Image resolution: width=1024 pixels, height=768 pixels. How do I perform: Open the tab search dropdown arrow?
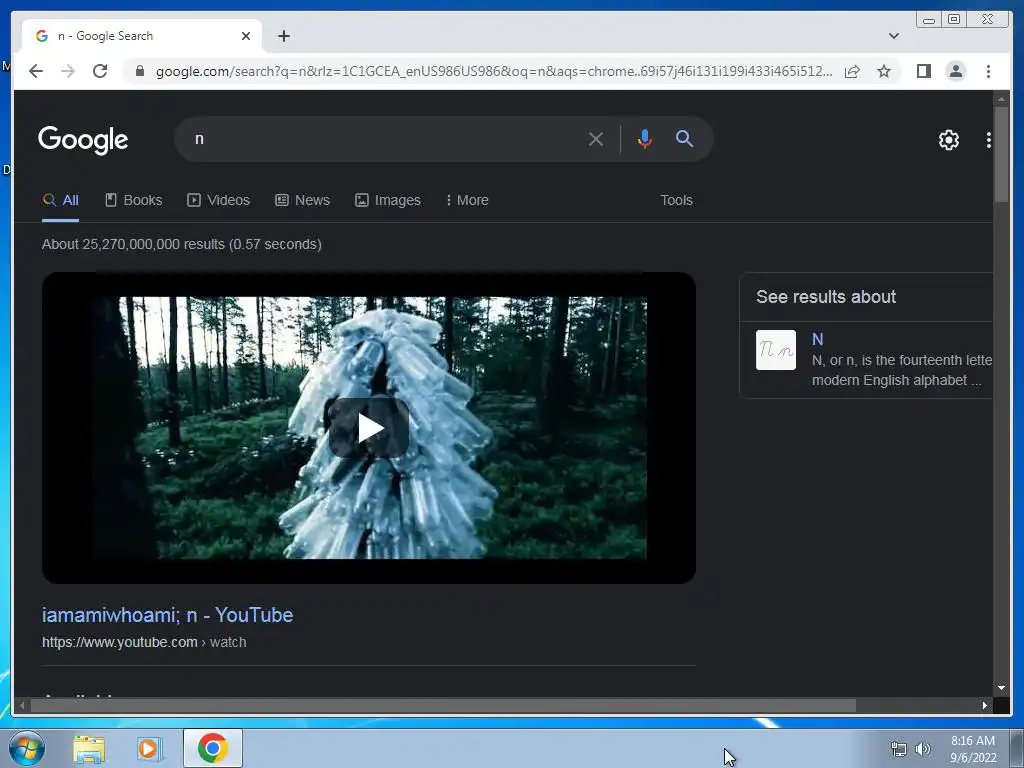coord(894,36)
